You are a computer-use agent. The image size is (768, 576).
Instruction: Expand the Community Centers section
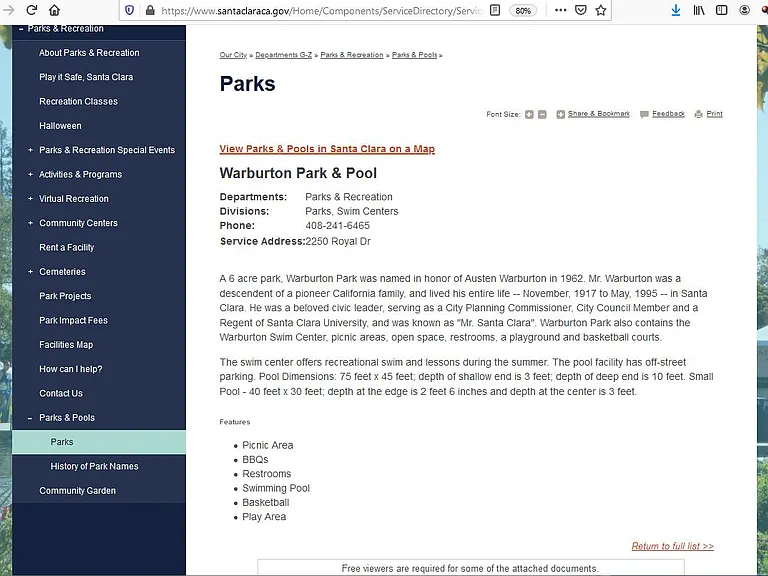(30, 223)
